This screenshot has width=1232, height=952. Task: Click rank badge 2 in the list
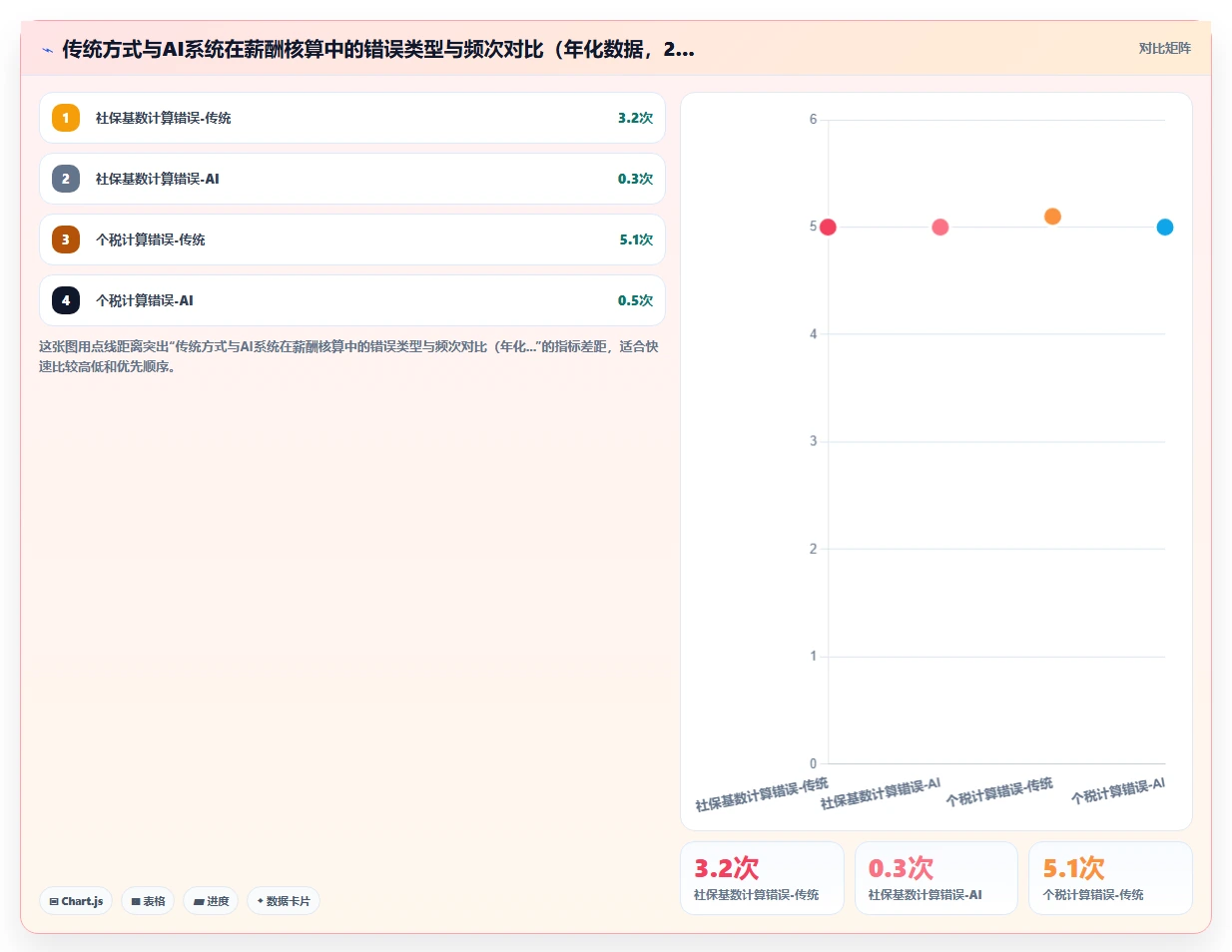[66, 179]
